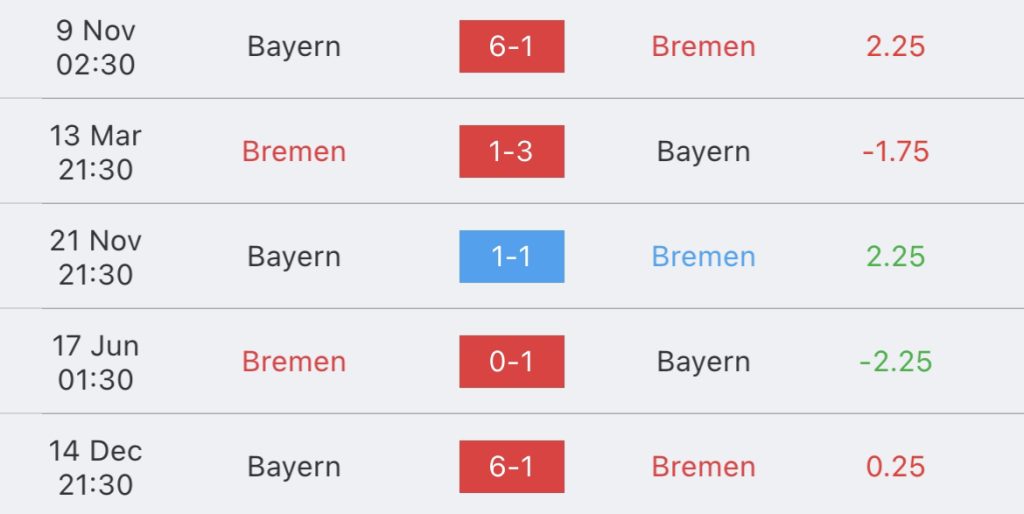The image size is (1024, 514).
Task: Click the -1.75 handicap value
Action: [895, 152]
